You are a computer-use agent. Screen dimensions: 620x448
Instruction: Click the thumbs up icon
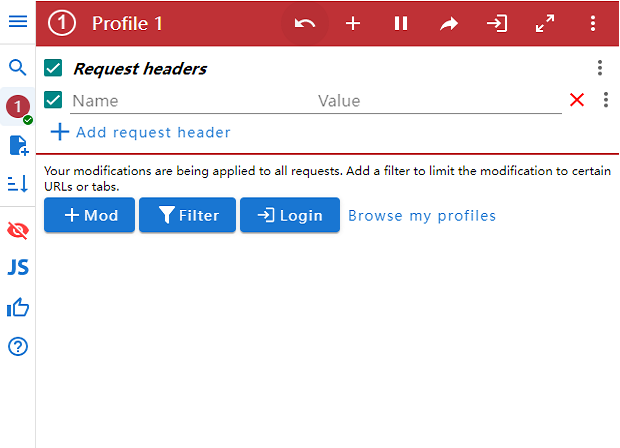[x=17, y=307]
